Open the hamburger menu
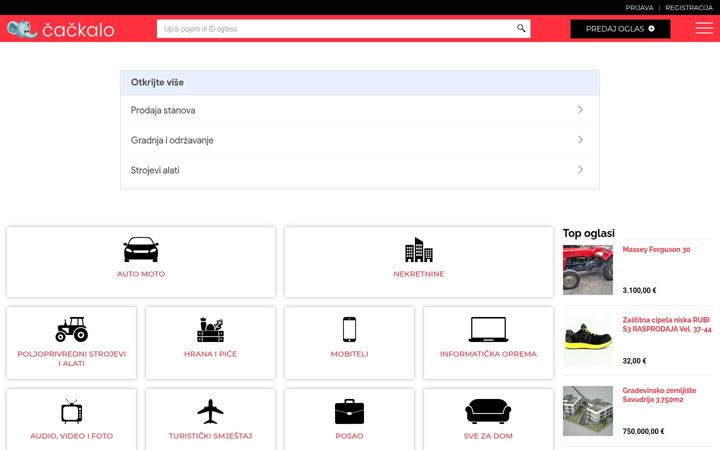This screenshot has width=720, height=450. (x=703, y=28)
